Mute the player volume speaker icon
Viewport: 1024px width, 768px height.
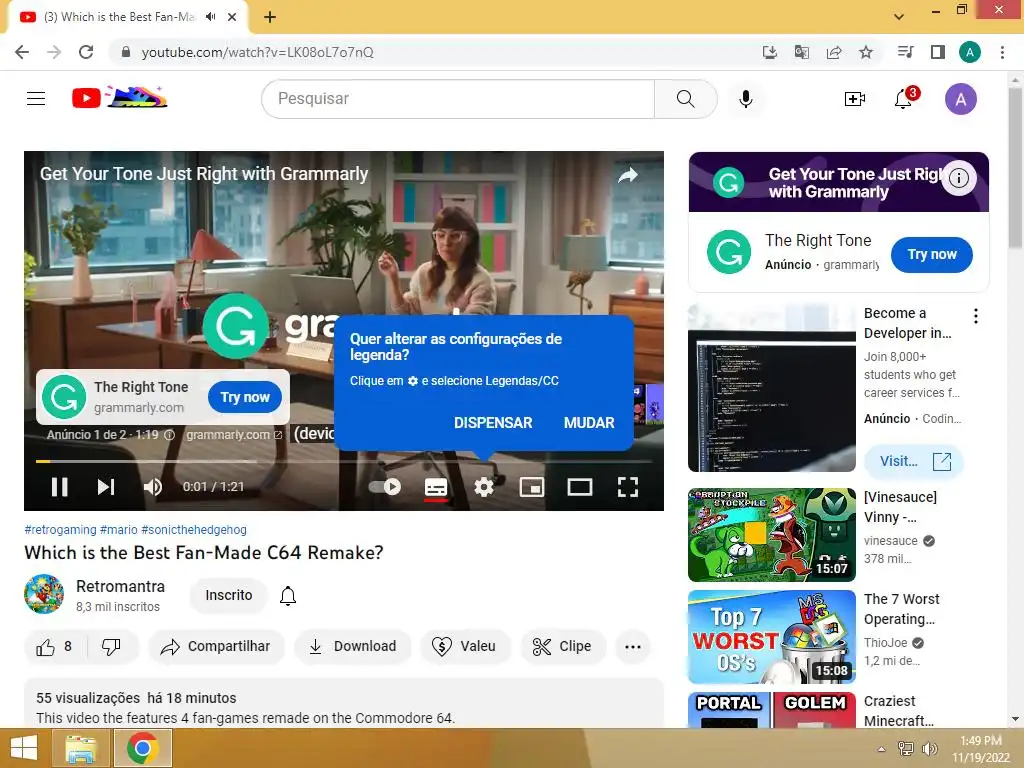(x=153, y=487)
